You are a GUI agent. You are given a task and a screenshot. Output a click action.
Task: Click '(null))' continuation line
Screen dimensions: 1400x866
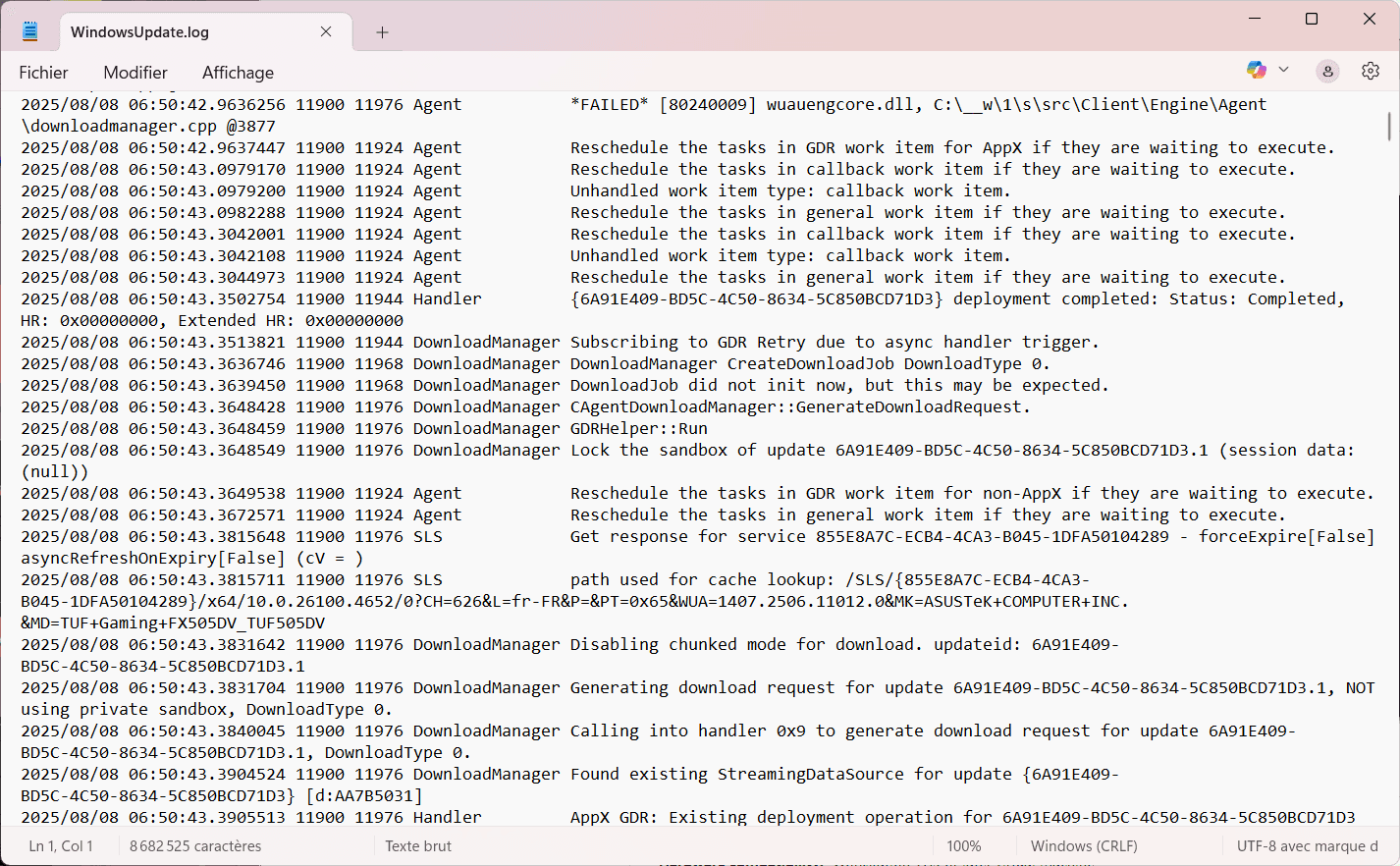point(55,471)
